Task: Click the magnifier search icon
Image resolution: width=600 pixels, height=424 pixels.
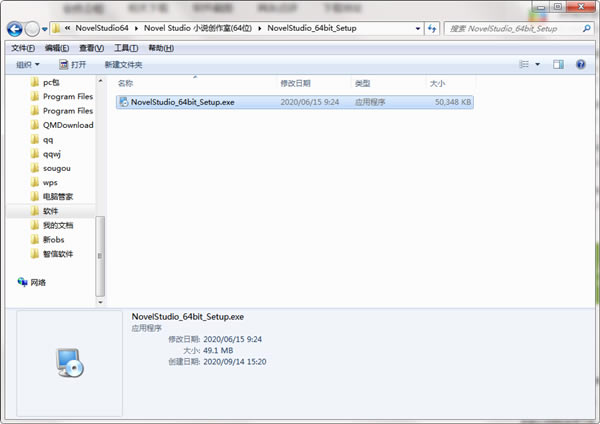Action: (x=587, y=28)
